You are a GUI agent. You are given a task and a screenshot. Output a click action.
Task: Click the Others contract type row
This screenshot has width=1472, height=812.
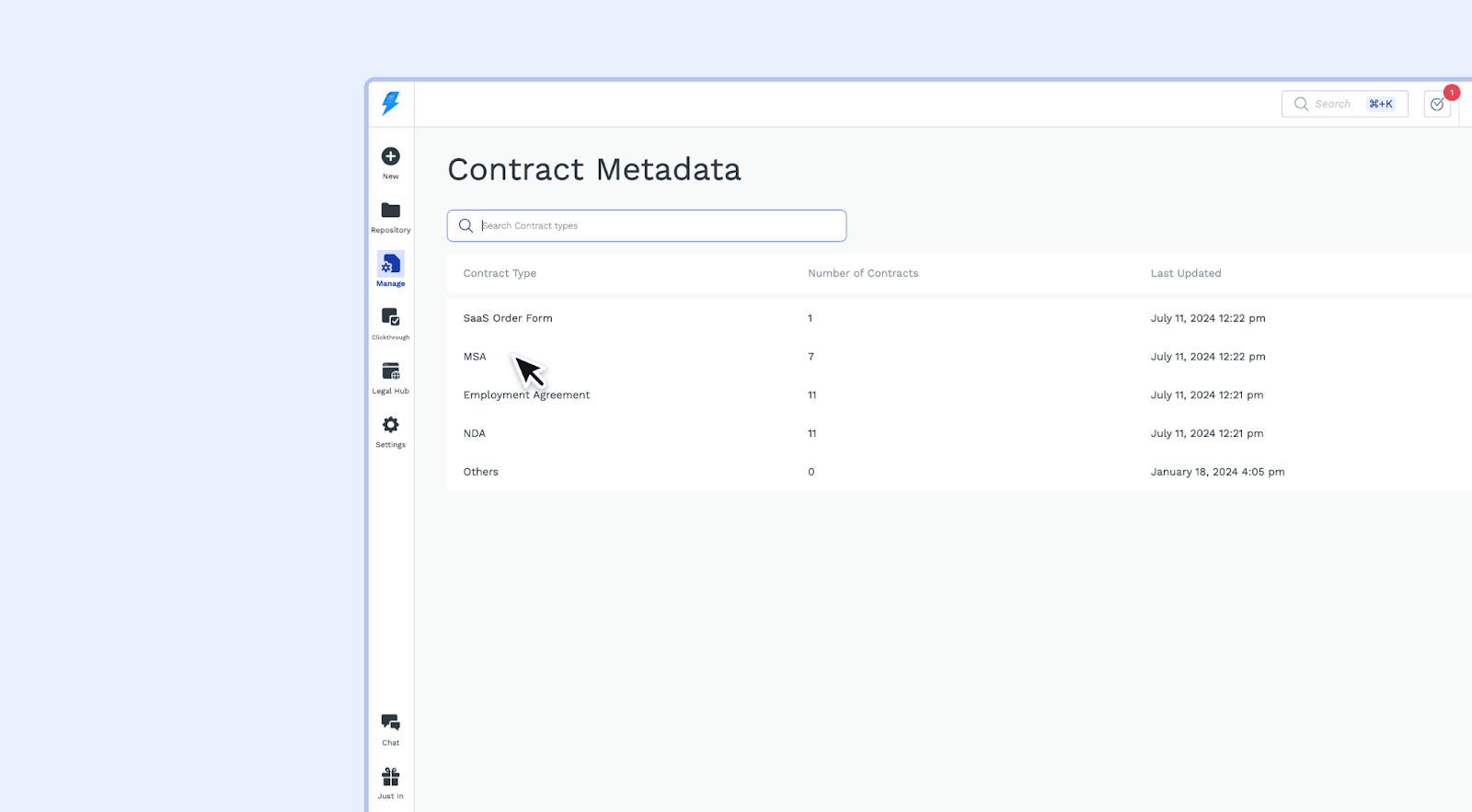click(x=481, y=472)
